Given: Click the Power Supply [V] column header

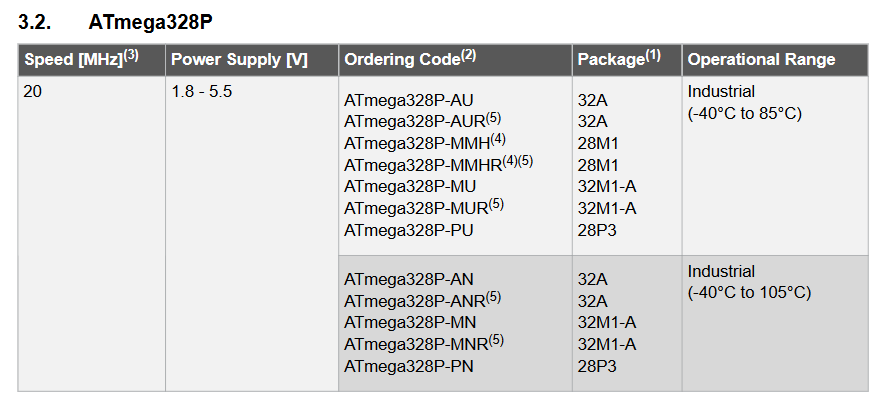Looking at the screenshot, I should [x=239, y=60].
